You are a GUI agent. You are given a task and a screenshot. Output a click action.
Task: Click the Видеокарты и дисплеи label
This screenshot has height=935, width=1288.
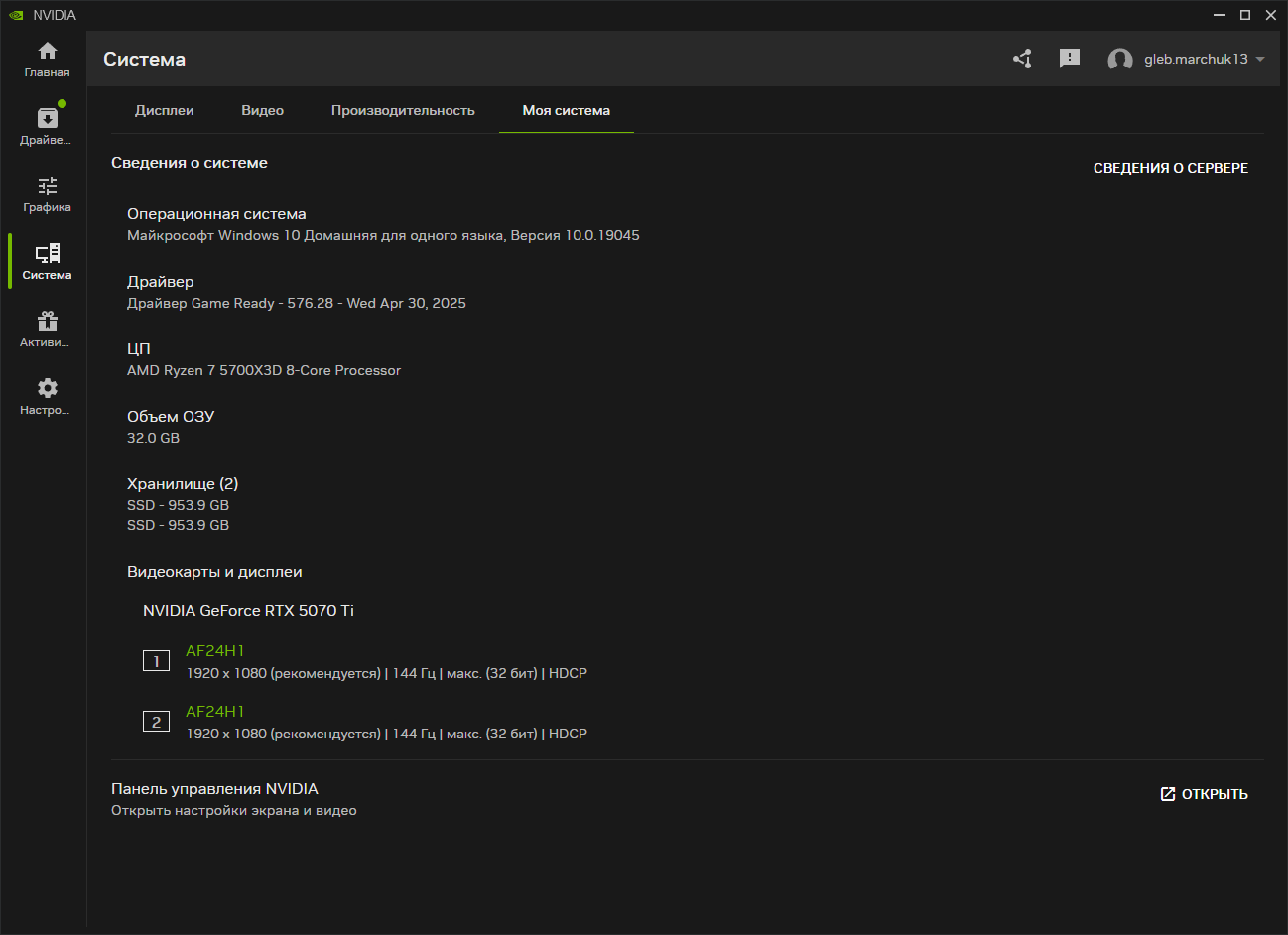point(214,572)
